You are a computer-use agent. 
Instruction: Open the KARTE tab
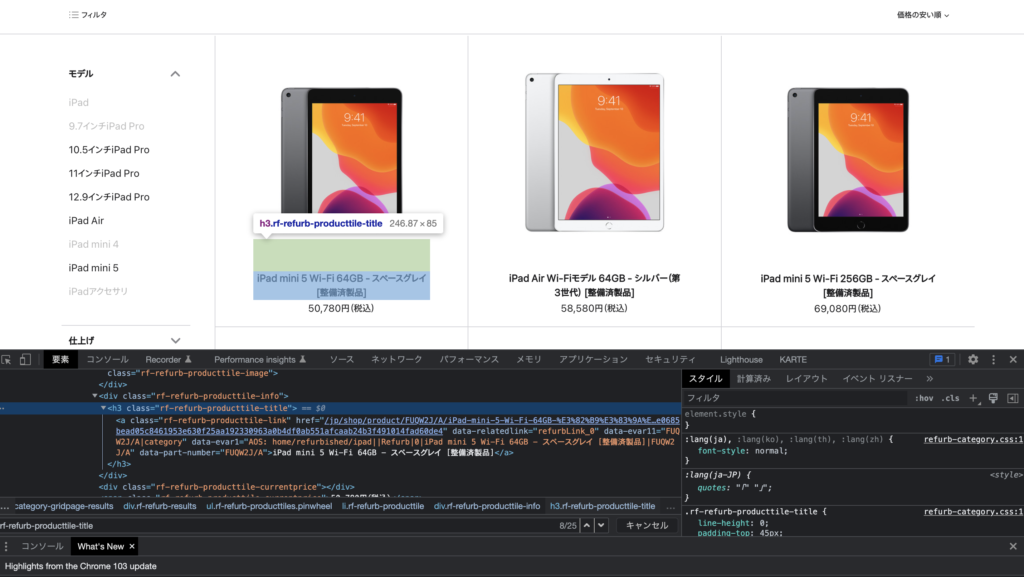793,360
